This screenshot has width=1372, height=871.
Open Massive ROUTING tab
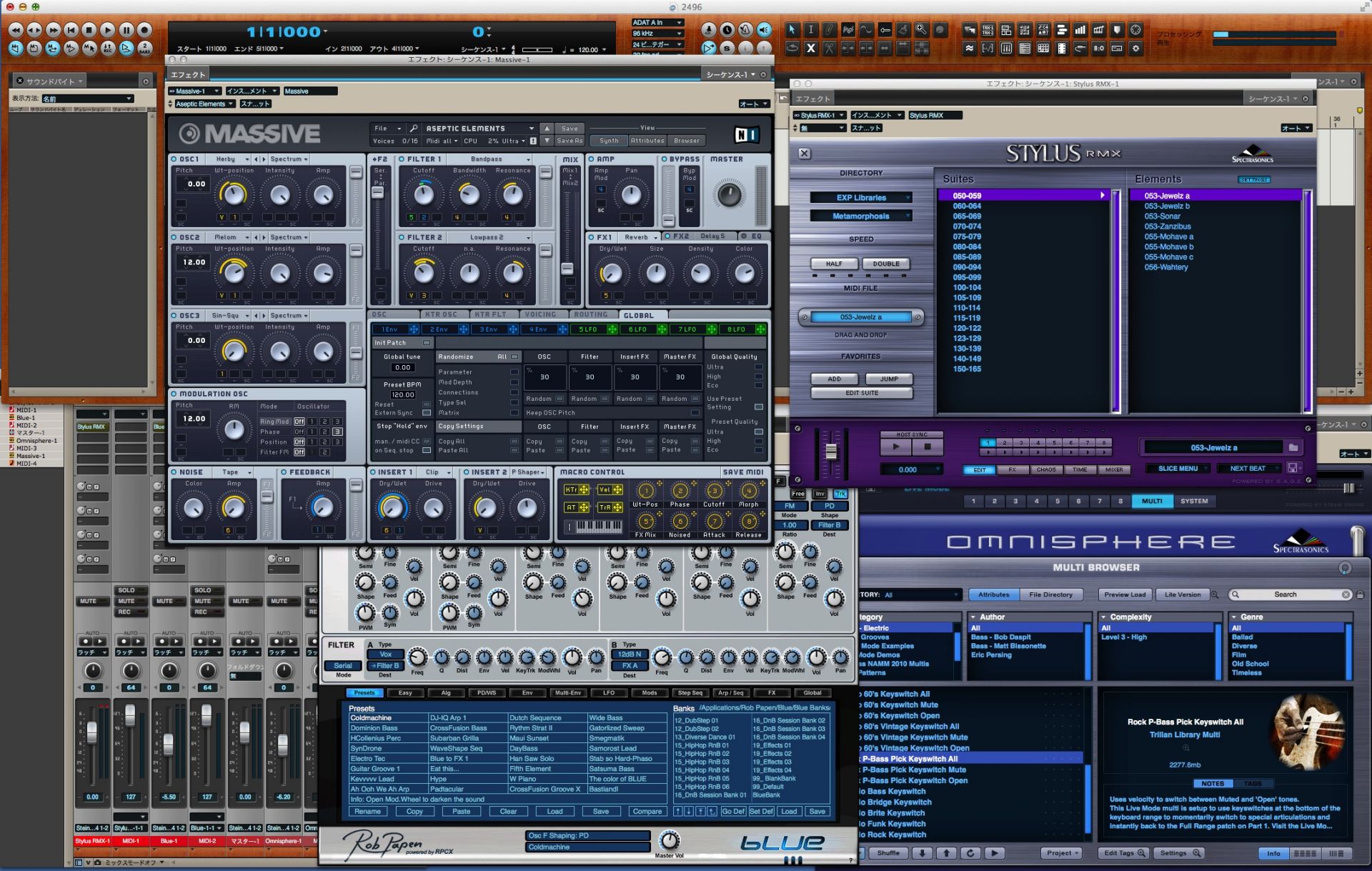pos(591,315)
